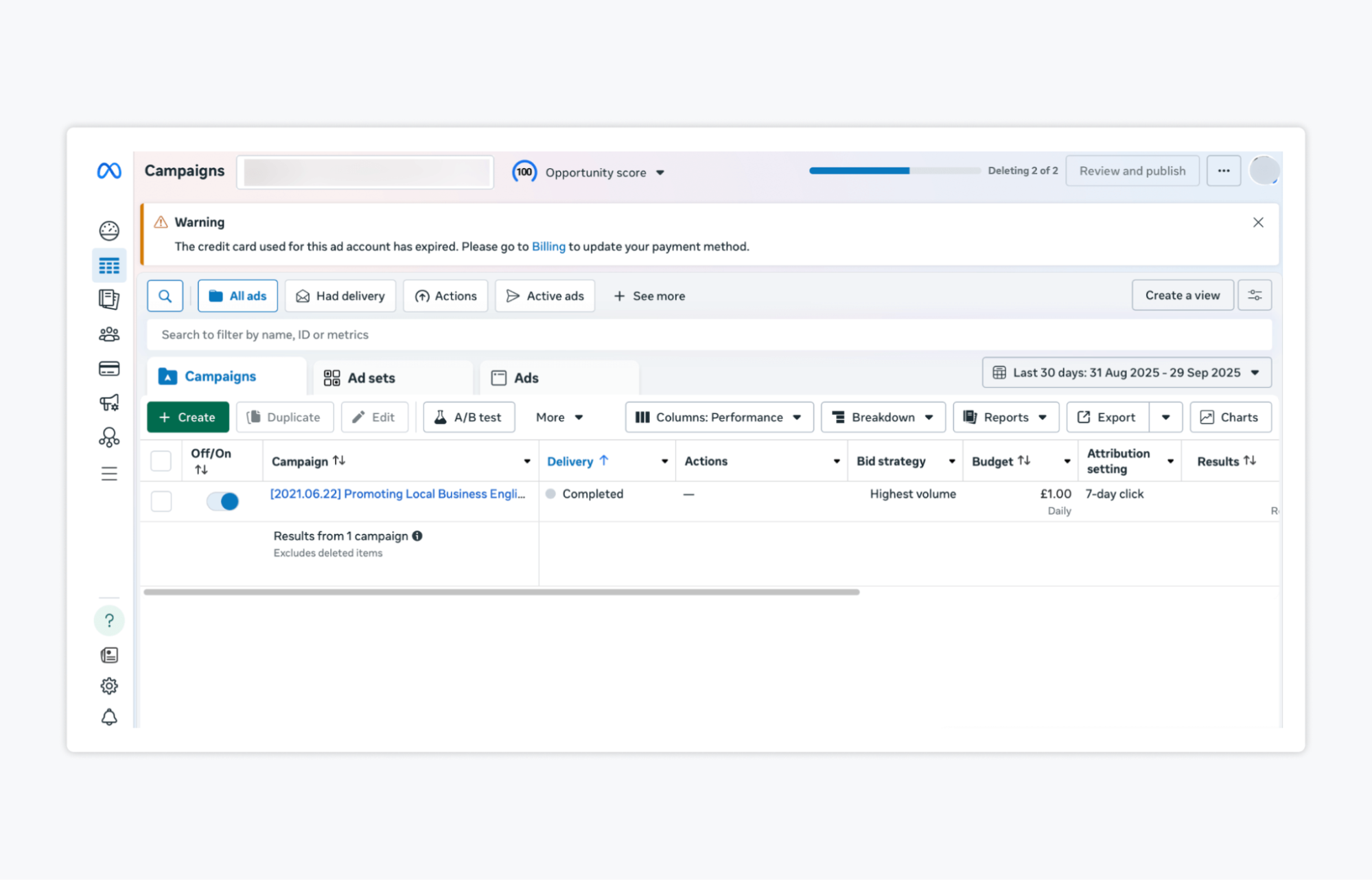This screenshot has height=880, width=1372.
Task: Click the horizontal table scrollbar
Action: 501,592
